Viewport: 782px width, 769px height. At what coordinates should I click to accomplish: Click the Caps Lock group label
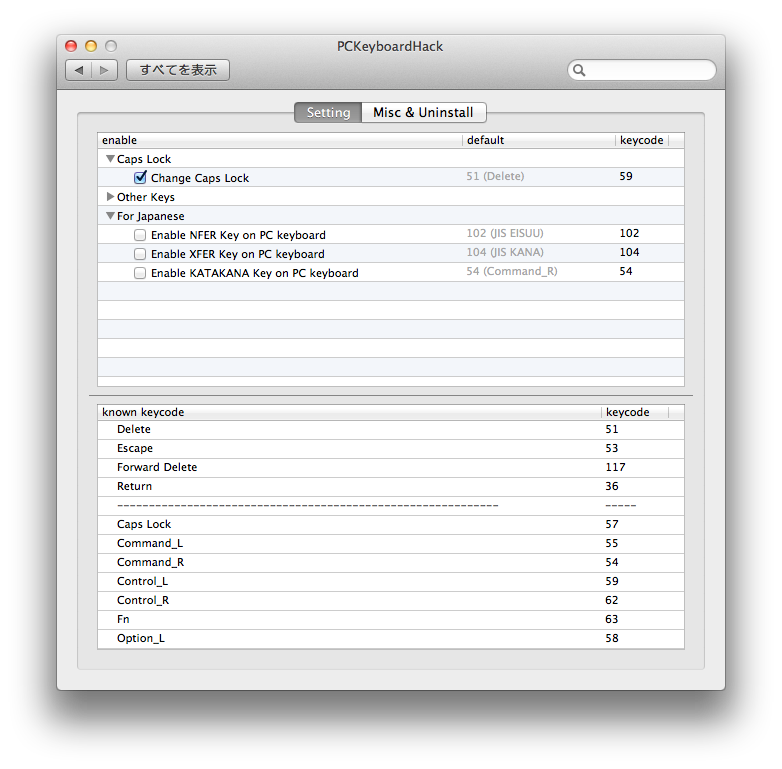[x=144, y=159]
